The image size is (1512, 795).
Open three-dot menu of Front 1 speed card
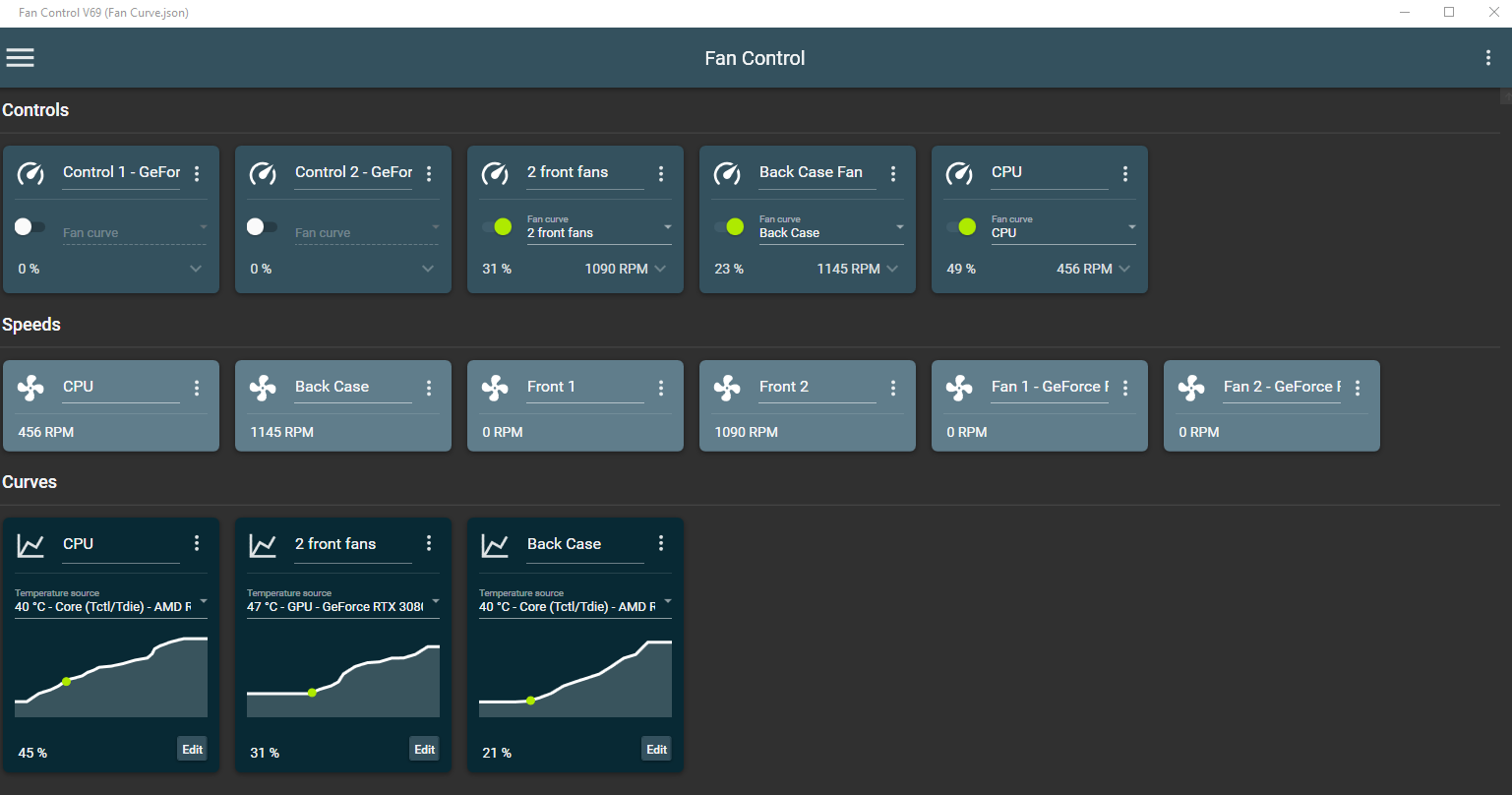tap(661, 389)
